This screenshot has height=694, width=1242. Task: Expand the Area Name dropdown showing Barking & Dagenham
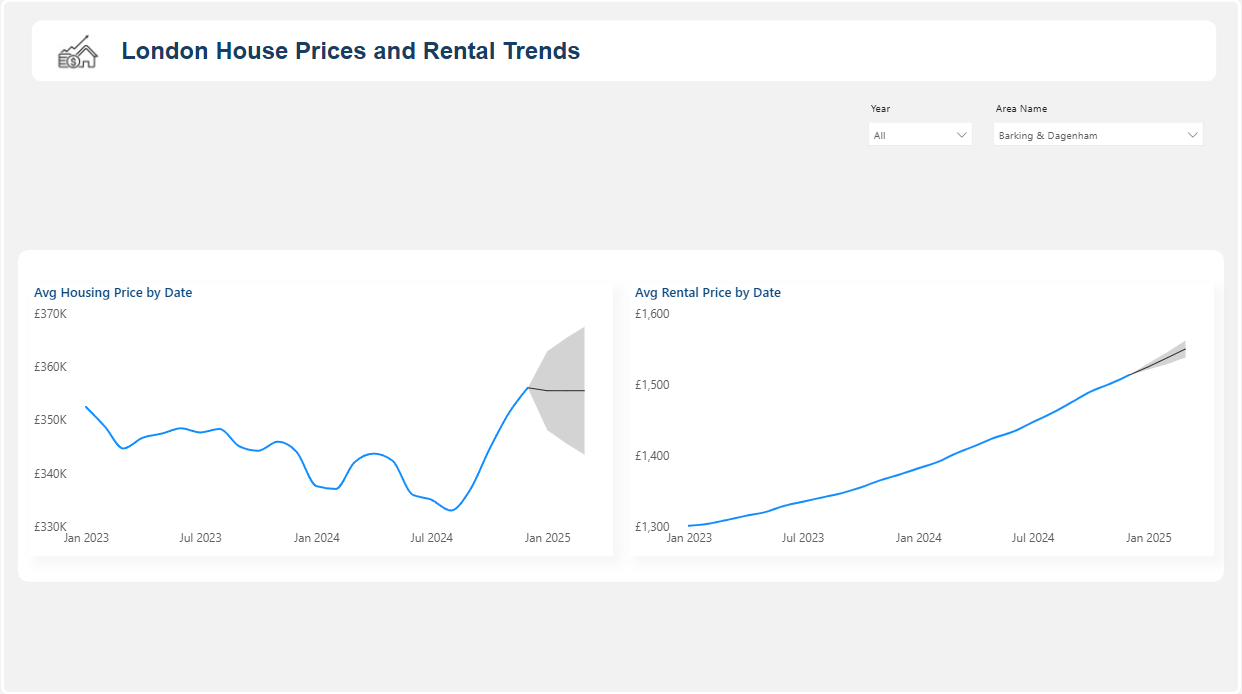point(1097,135)
